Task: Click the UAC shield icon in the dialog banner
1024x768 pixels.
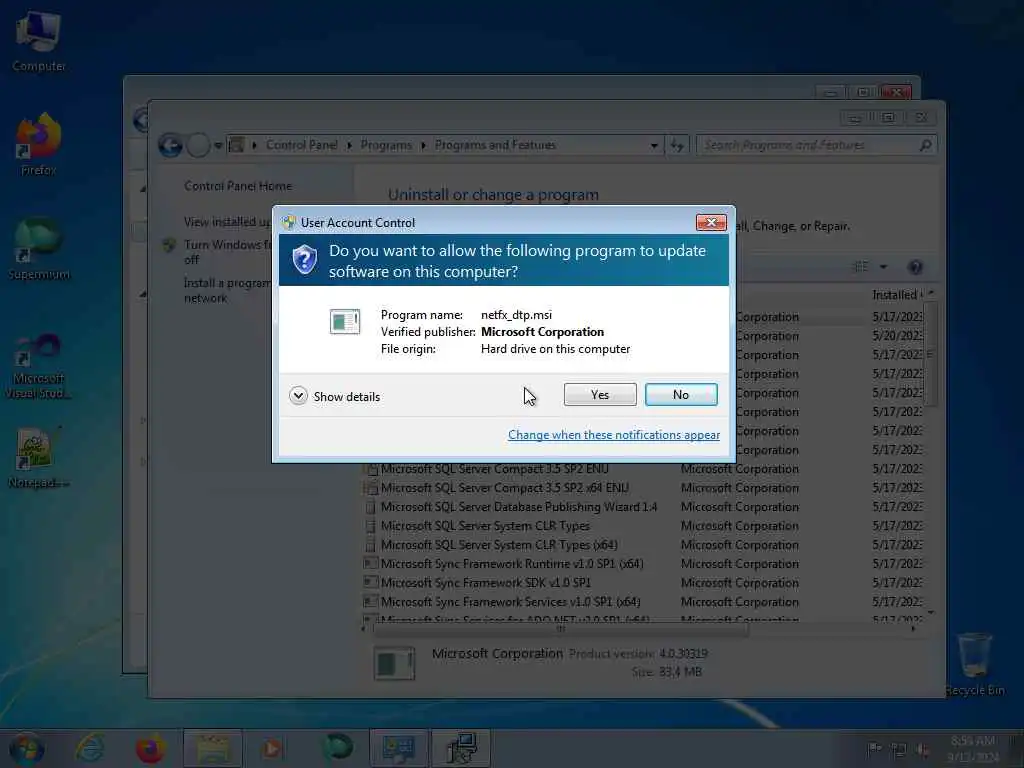Action: [304, 260]
